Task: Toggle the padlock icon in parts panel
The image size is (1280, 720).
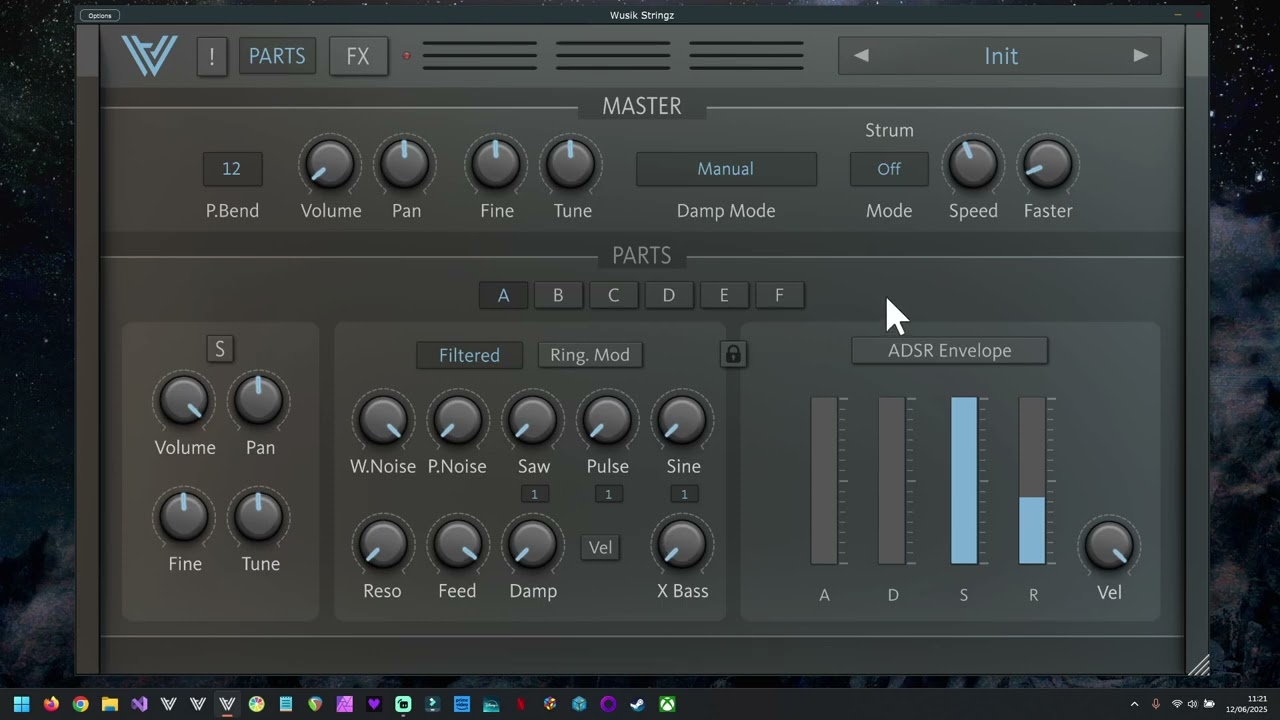Action: [733, 354]
